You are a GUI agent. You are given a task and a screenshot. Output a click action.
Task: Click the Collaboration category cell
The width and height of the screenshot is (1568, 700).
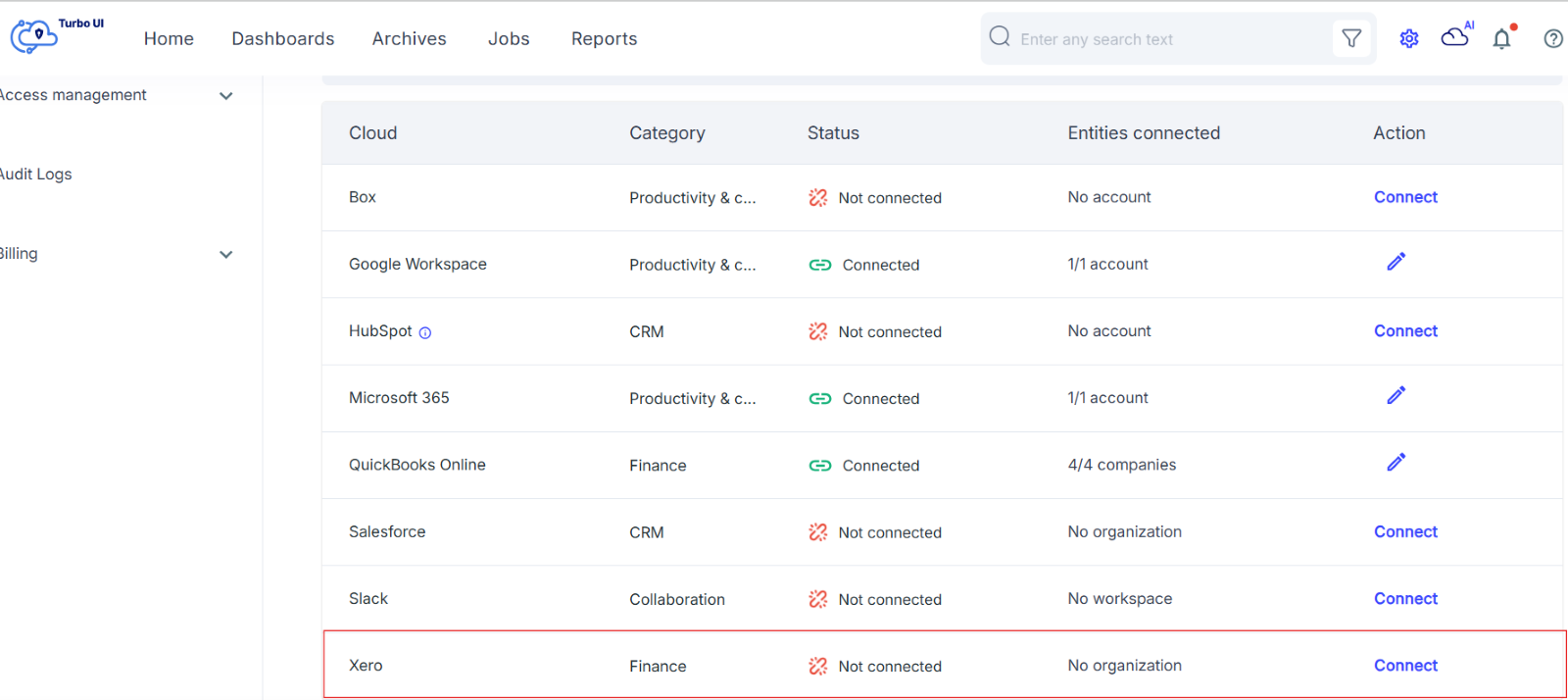(x=677, y=599)
